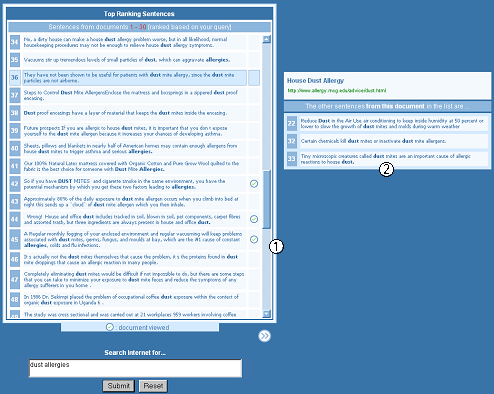Open sentence 'Future prospects If you are allergic'
The image size is (494, 394).
pos(134,131)
